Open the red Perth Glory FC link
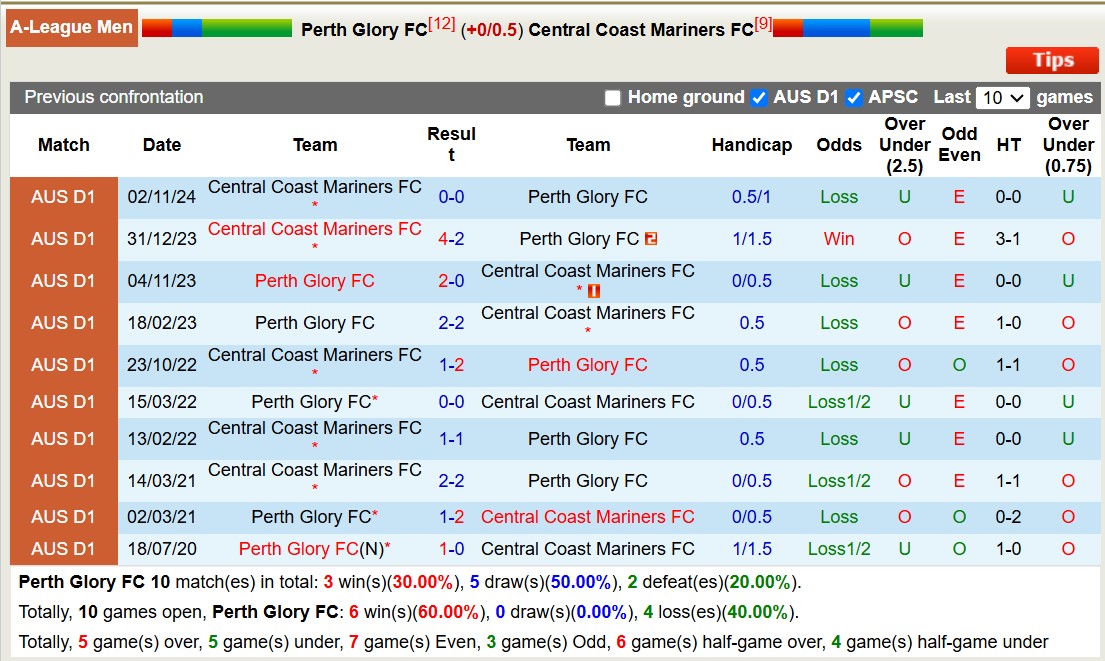Image resolution: width=1105 pixels, height=661 pixels. [314, 281]
